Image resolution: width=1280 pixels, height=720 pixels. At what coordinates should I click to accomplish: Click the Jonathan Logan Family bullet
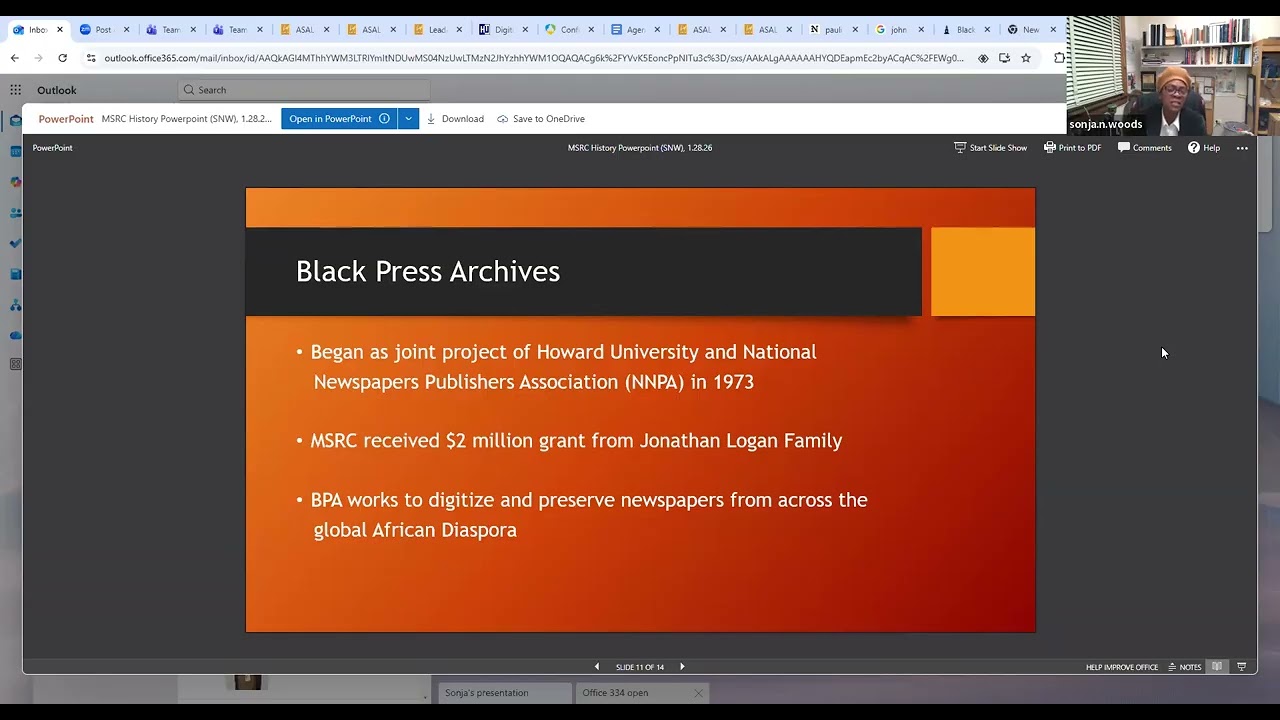[576, 441]
